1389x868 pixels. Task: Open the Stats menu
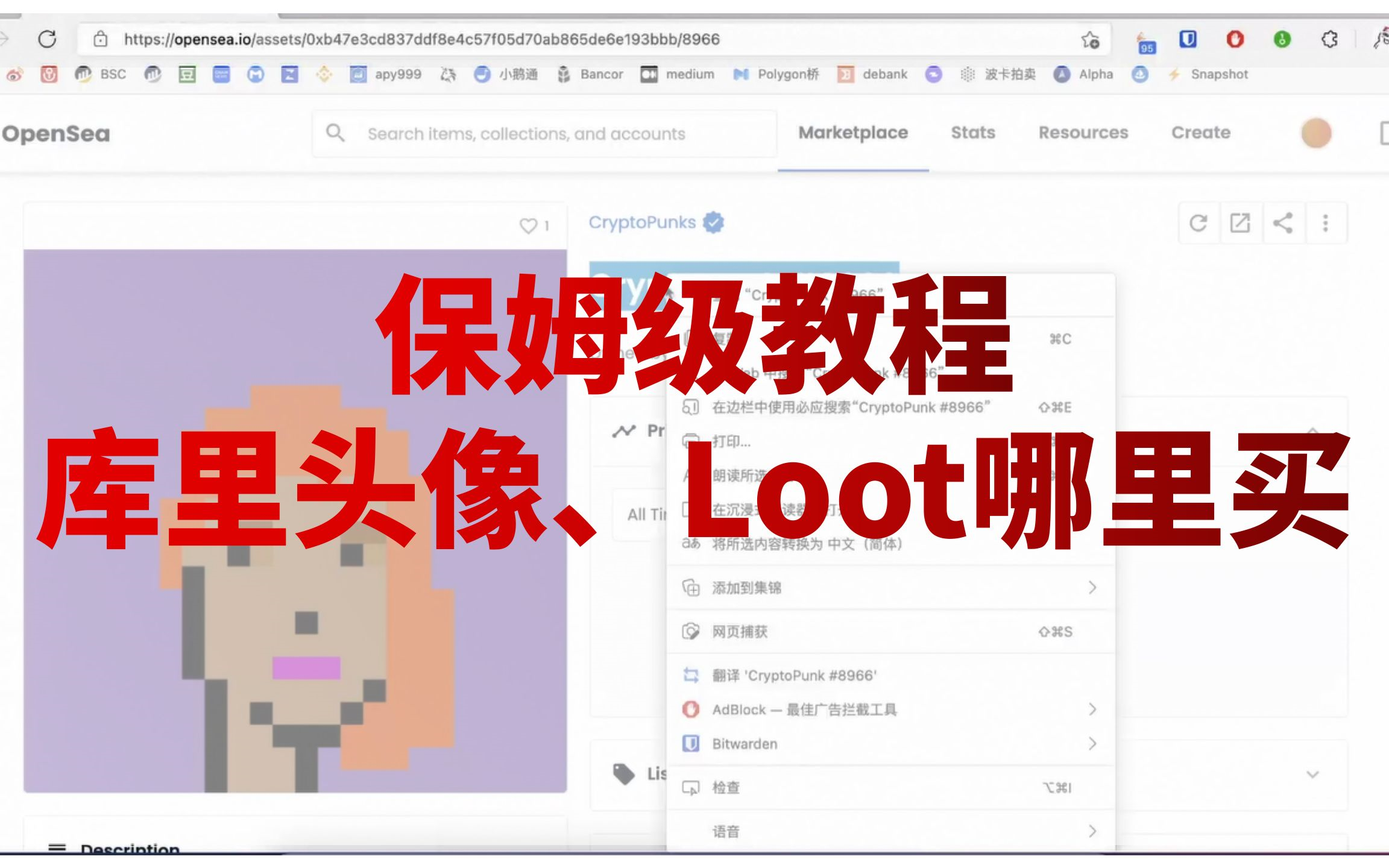[973, 133]
